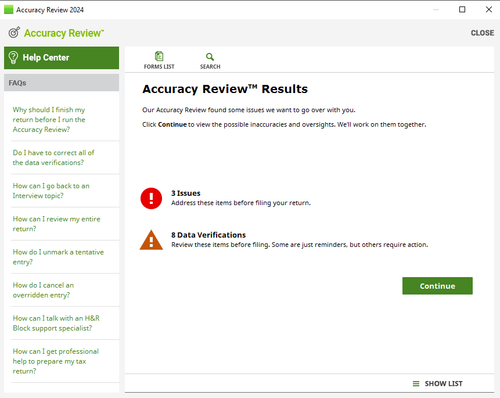Click the '8 Data Verifications' heading
Image resolution: width=500 pixels, height=398 pixels.
(208, 235)
